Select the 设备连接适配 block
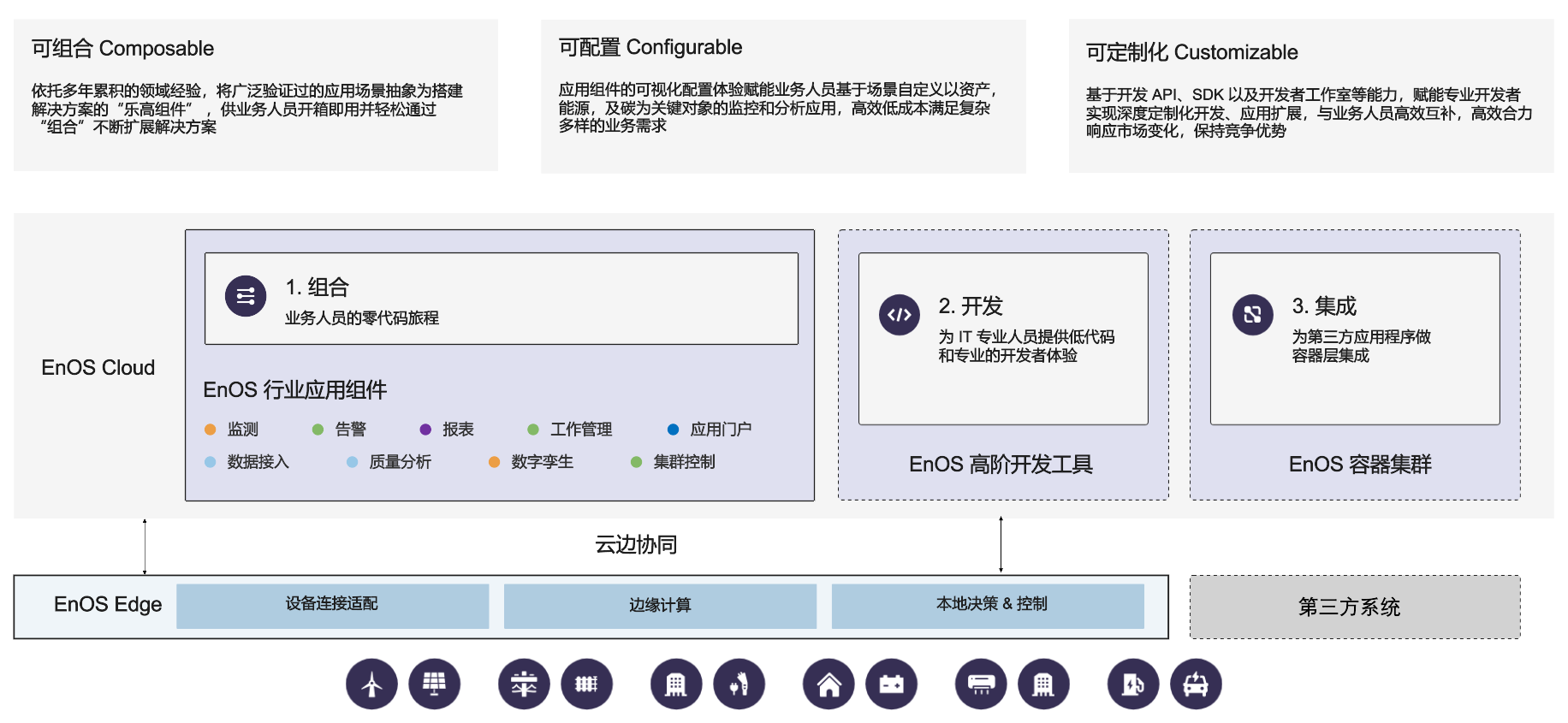1568x723 pixels. pyautogui.click(x=332, y=606)
